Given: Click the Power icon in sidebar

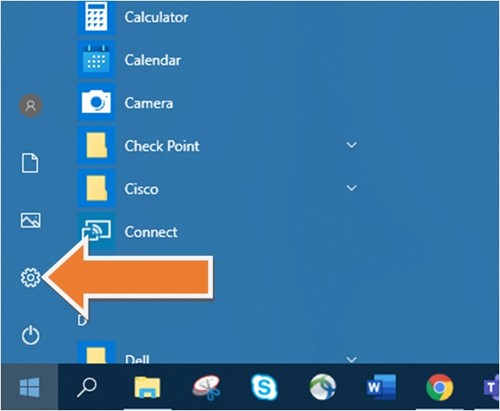Looking at the screenshot, I should 30,335.
